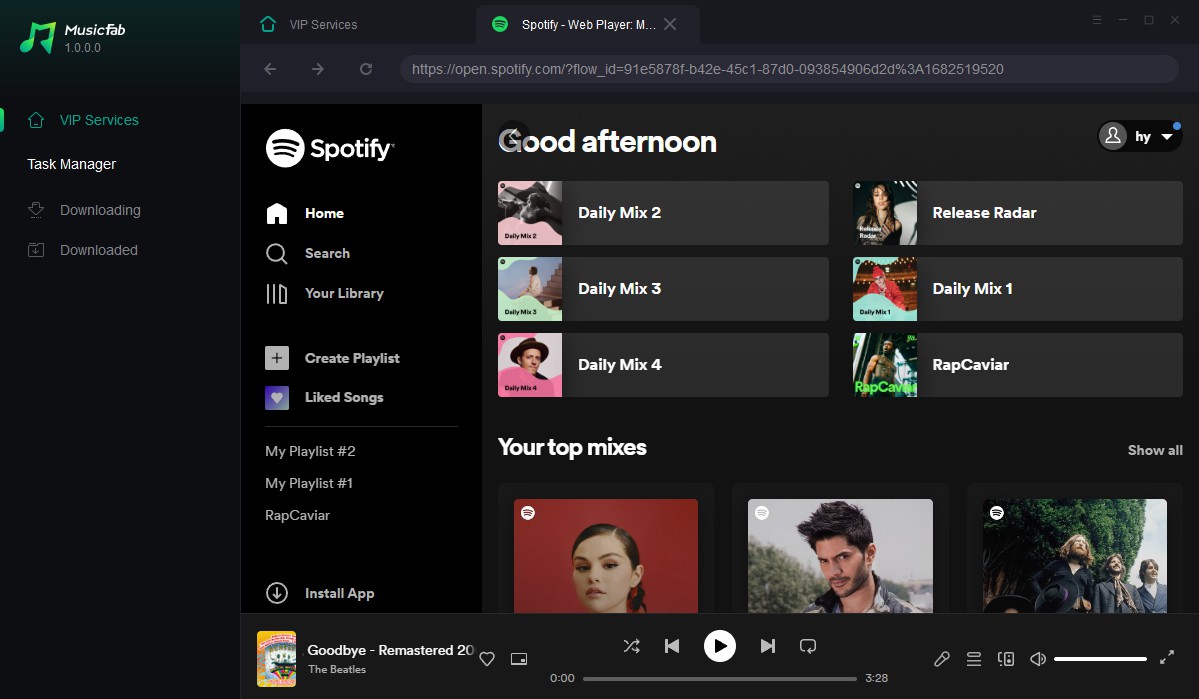Click Show all for top mixes
The height and width of the screenshot is (699, 1199).
(x=1155, y=450)
